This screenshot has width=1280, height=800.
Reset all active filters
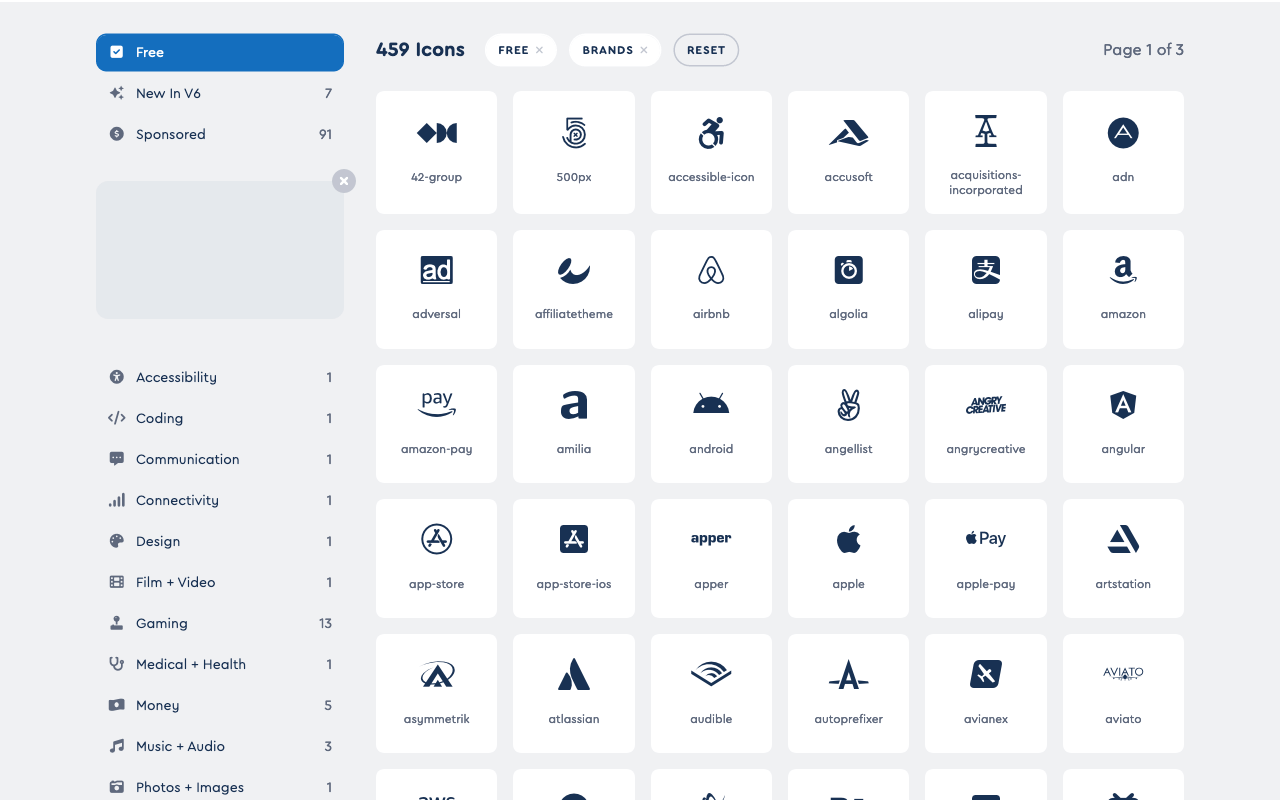[706, 50]
